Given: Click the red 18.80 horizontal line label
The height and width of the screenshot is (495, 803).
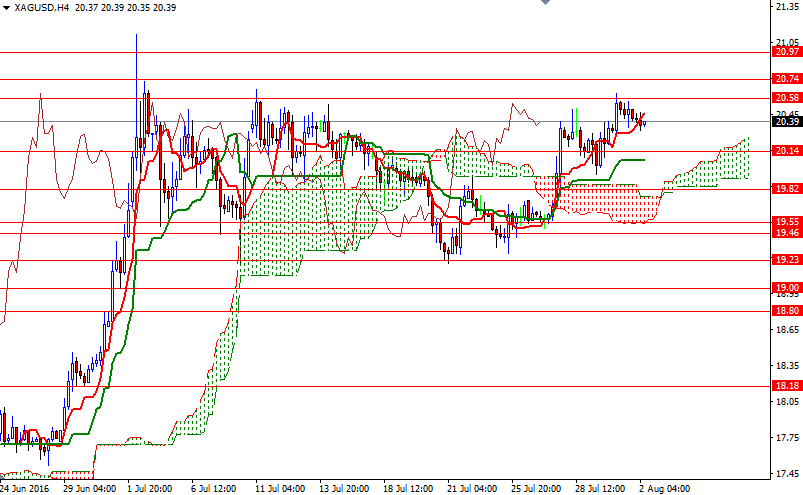Looking at the screenshot, I should pyautogui.click(x=786, y=311).
